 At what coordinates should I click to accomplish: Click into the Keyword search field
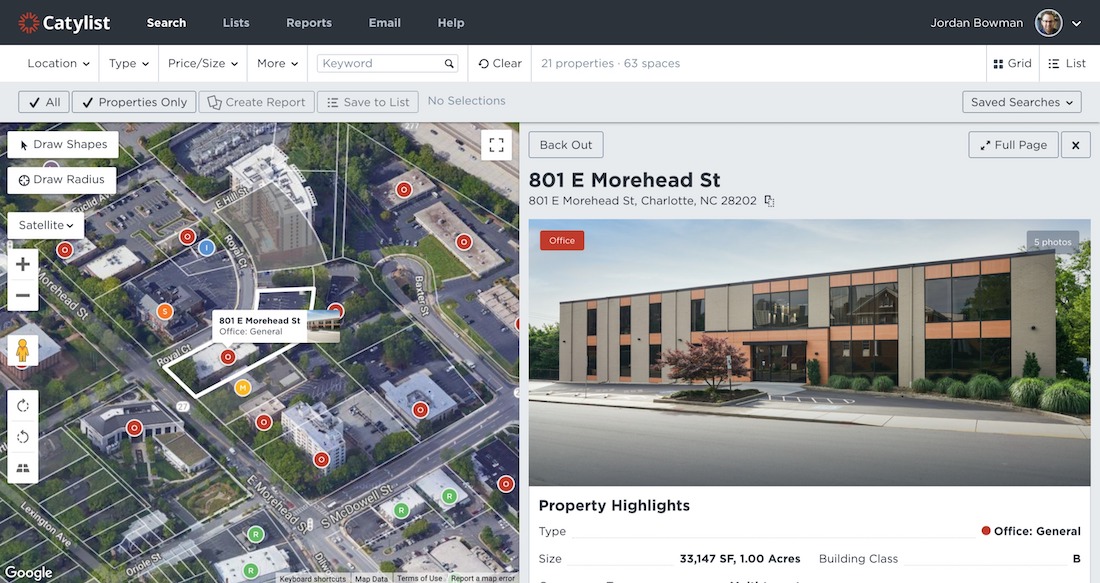click(x=387, y=64)
